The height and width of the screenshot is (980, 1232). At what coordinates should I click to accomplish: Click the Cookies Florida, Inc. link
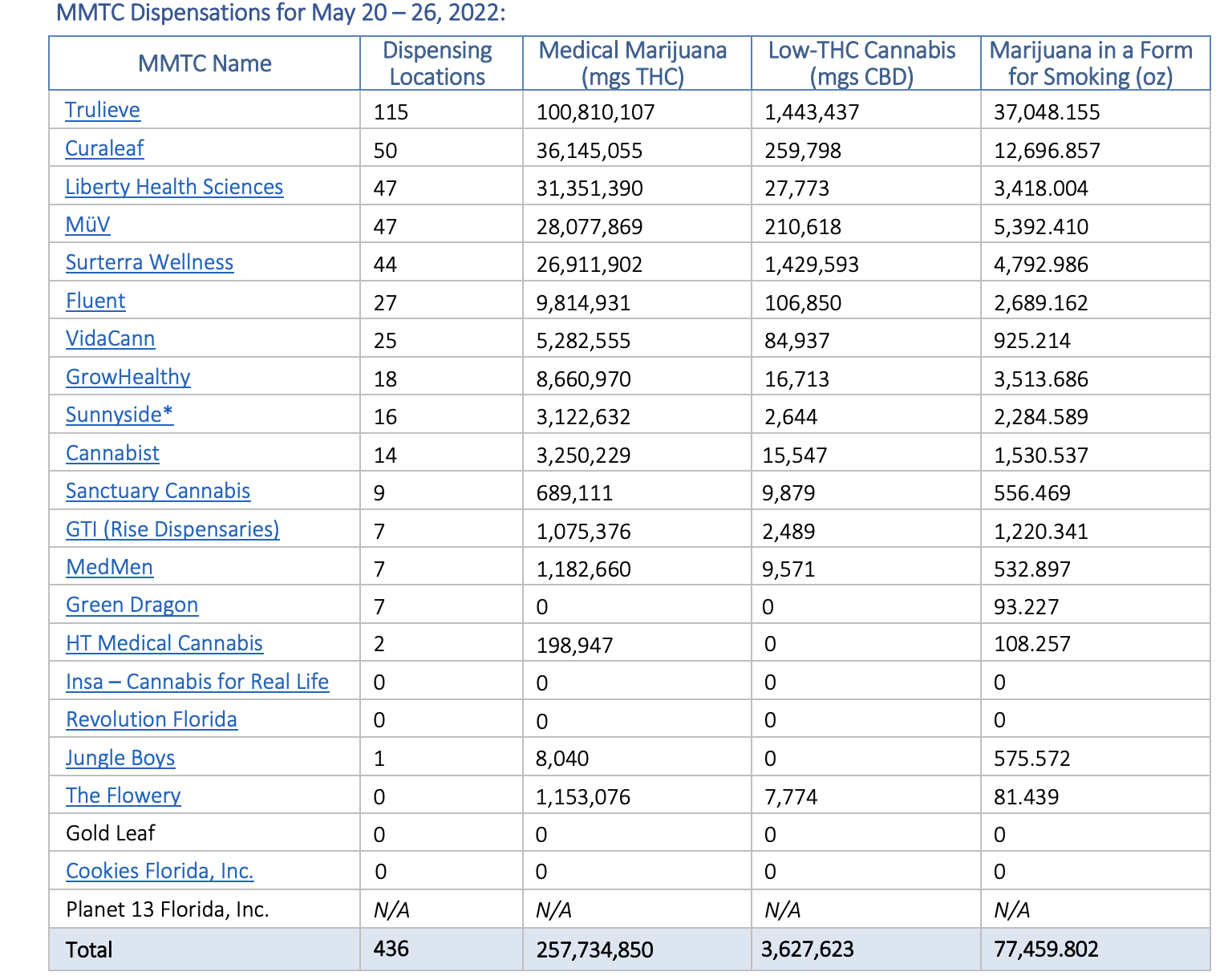pyautogui.click(x=160, y=871)
